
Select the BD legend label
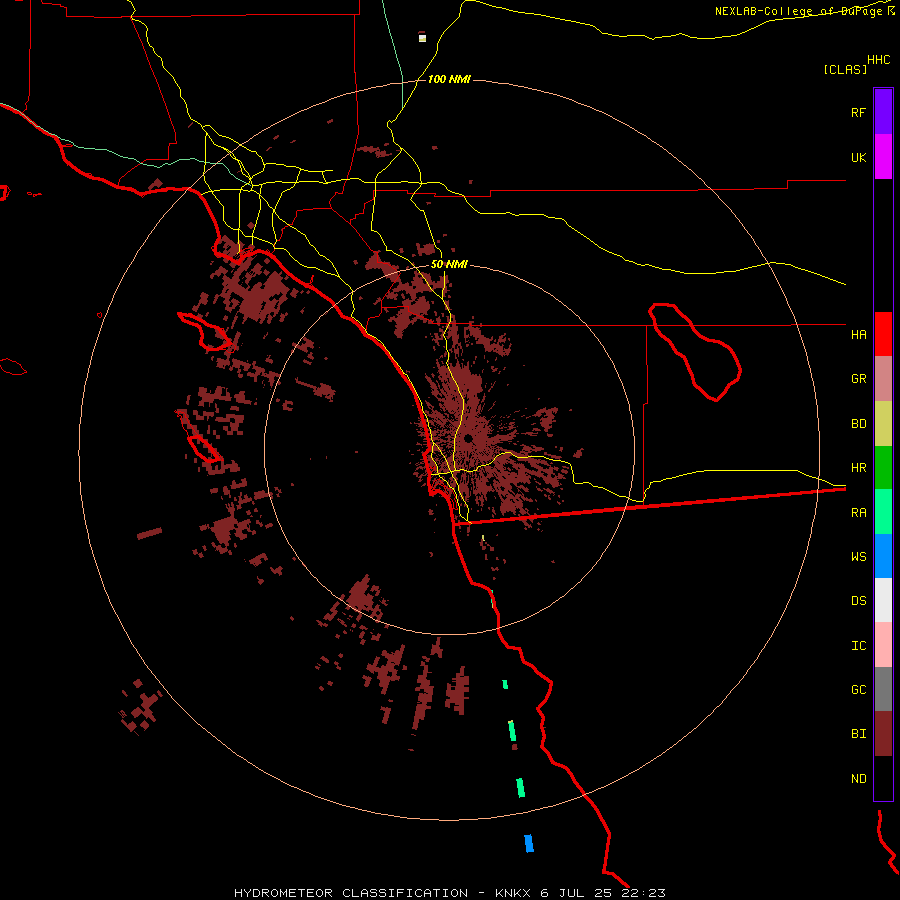858,424
